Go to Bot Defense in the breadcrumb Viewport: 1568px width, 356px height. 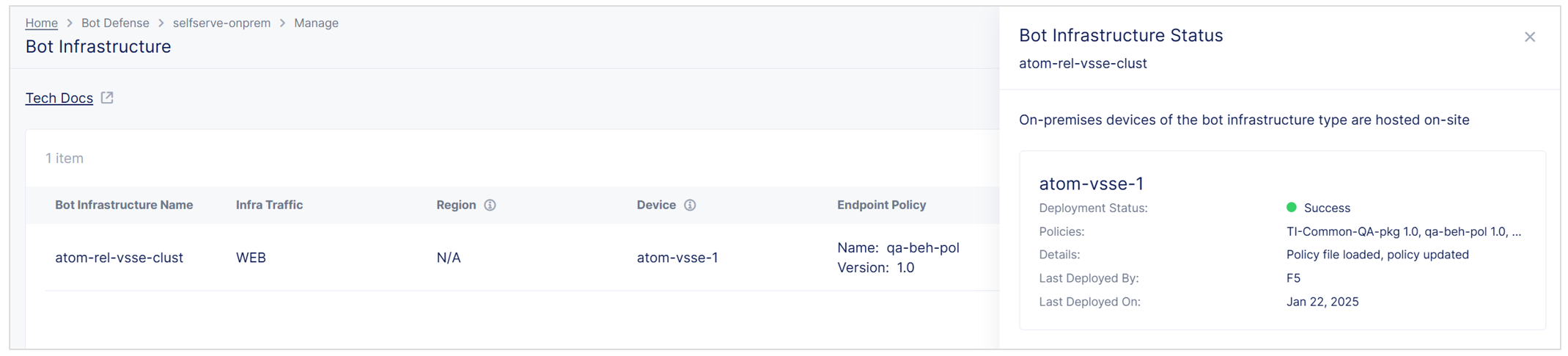[x=115, y=23]
